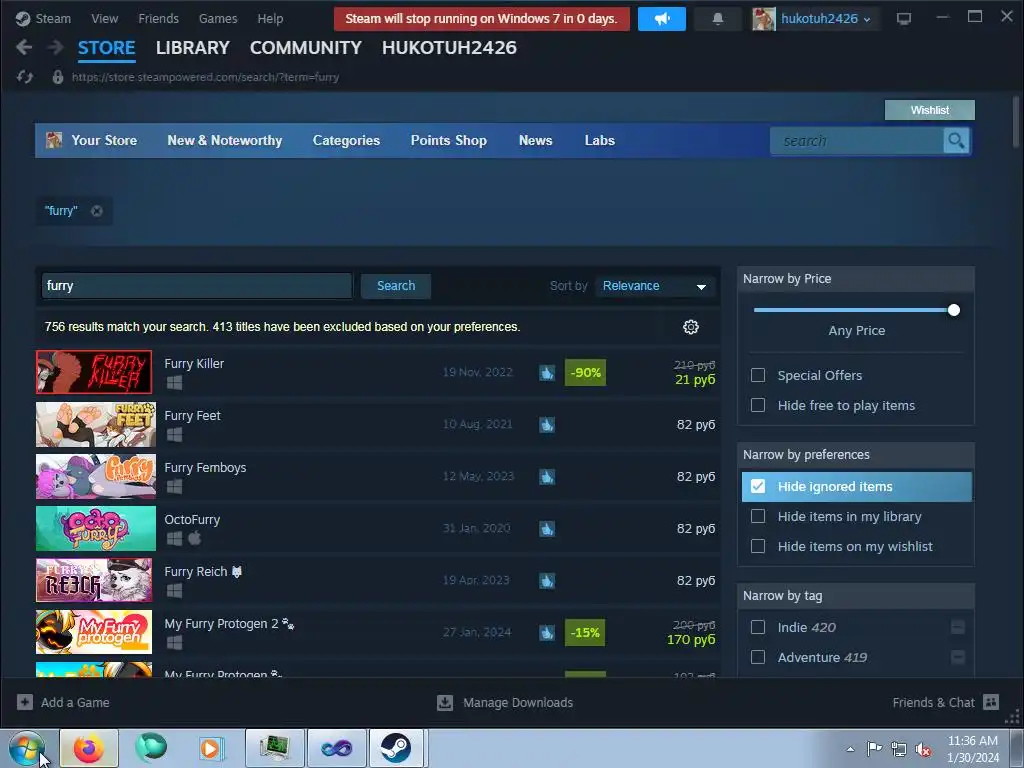Click the furry search term field
The image size is (1024, 768).
point(197,286)
